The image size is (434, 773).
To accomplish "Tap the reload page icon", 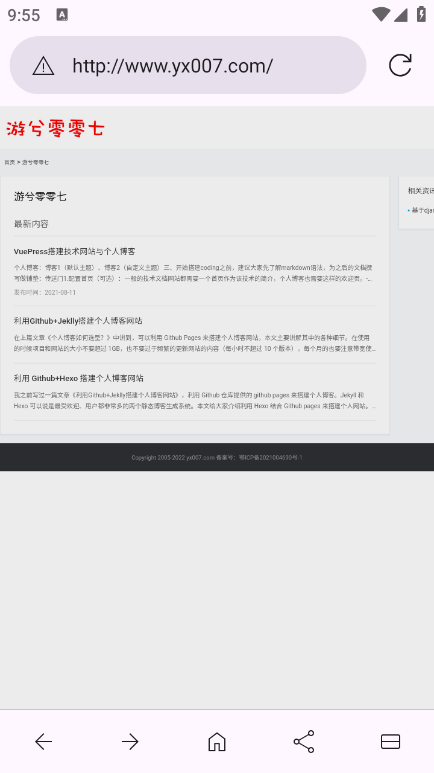I will coord(399,65).
